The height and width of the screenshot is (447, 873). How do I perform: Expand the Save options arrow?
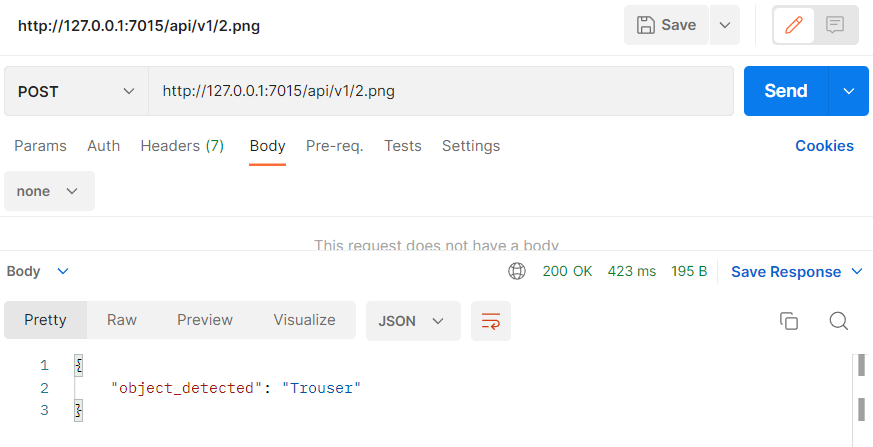[725, 25]
